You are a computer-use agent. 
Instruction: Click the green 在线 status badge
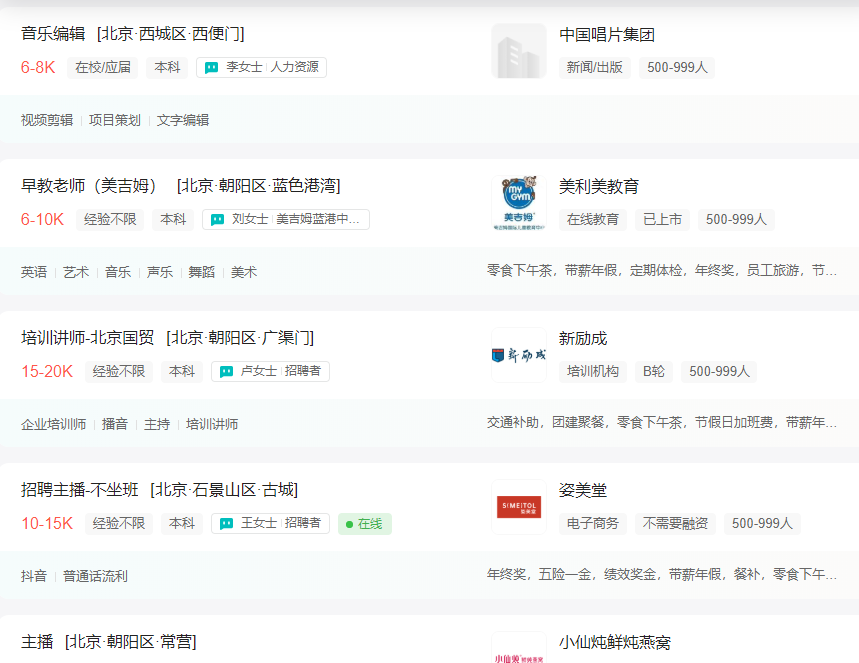pos(364,524)
